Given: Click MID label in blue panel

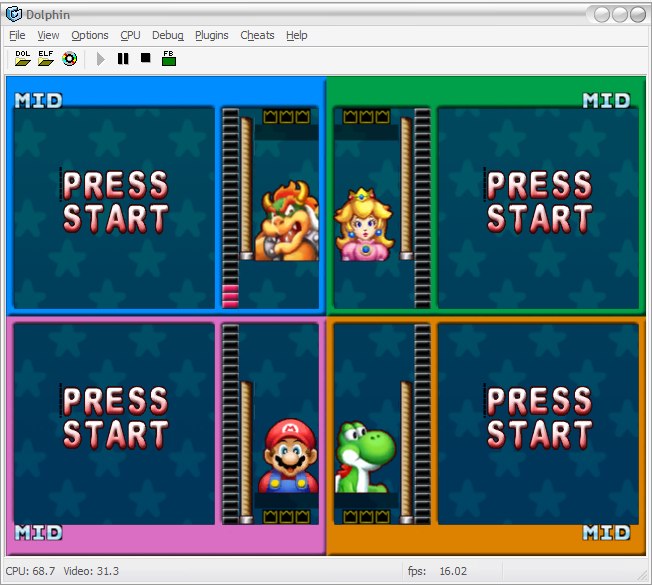Looking at the screenshot, I should [x=39, y=100].
